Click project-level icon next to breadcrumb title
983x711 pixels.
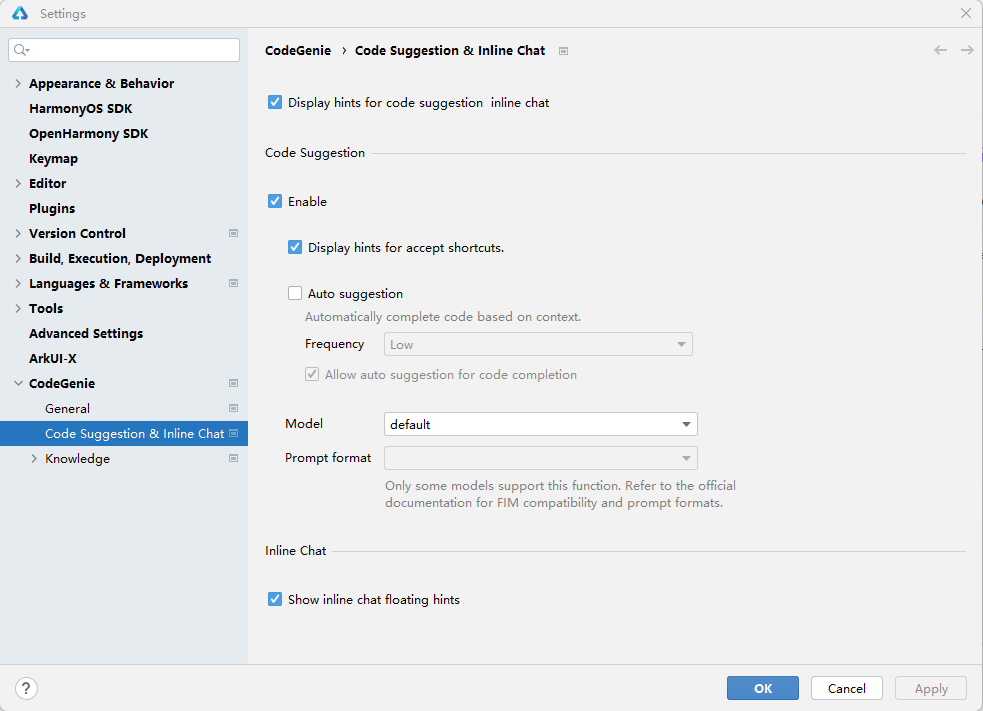(x=563, y=51)
